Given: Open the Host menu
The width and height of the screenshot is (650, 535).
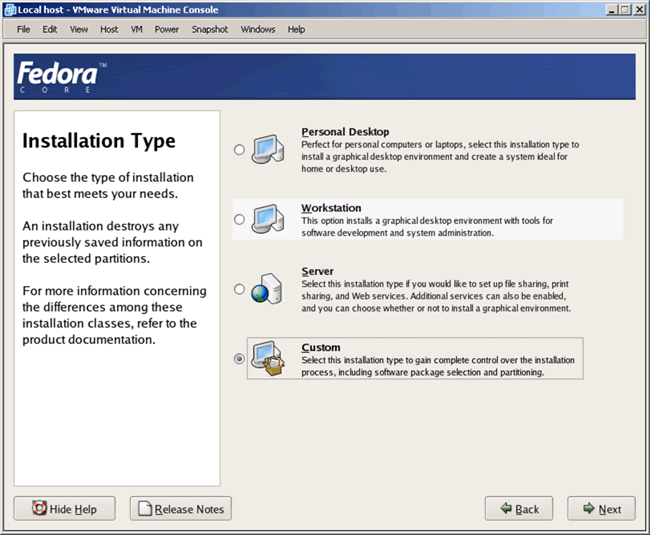Looking at the screenshot, I should pos(109,29).
